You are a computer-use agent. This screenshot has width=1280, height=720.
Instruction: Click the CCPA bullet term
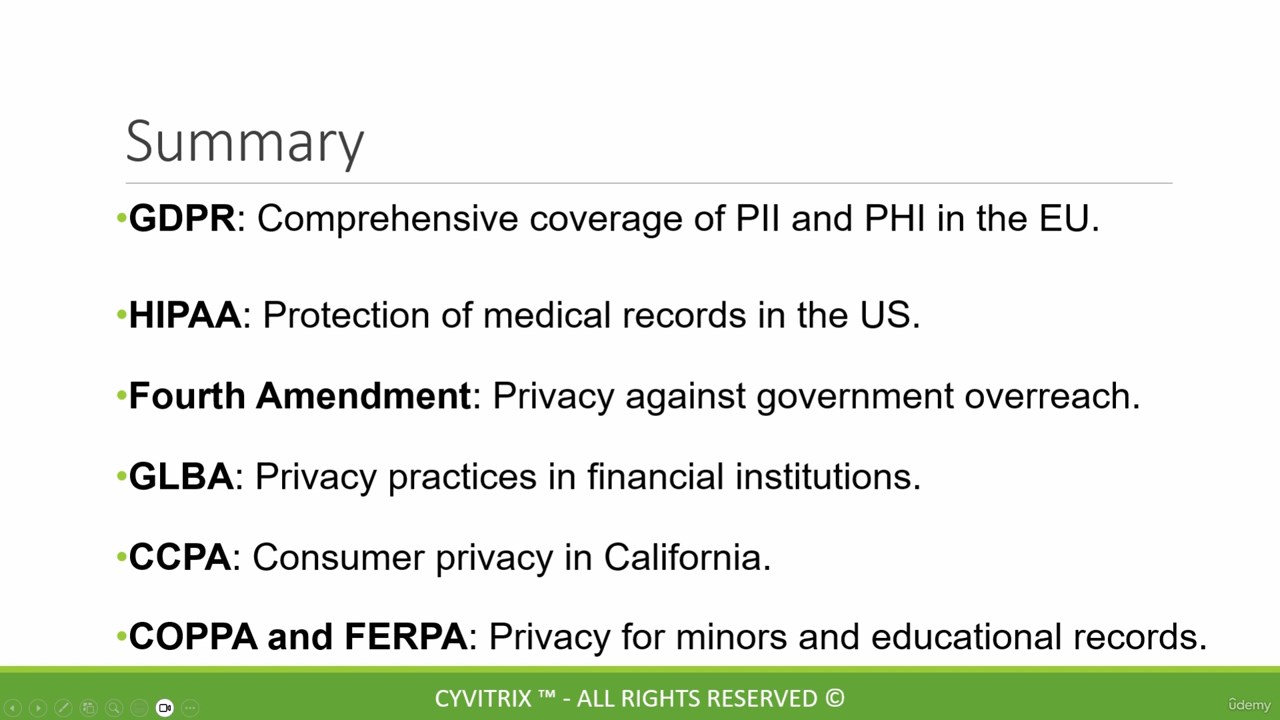180,557
